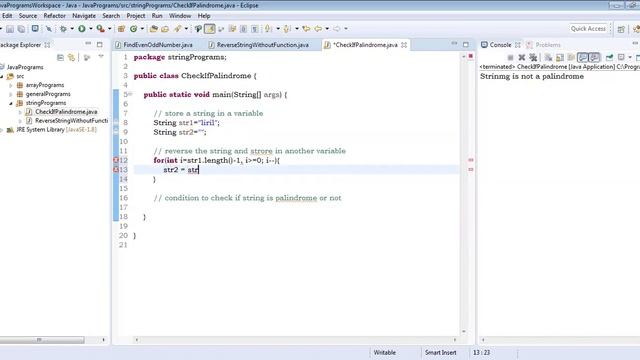The width and height of the screenshot is (640, 360).
Task: Open External Tools dropdown arrow
Action: pyautogui.click(x=109, y=29)
